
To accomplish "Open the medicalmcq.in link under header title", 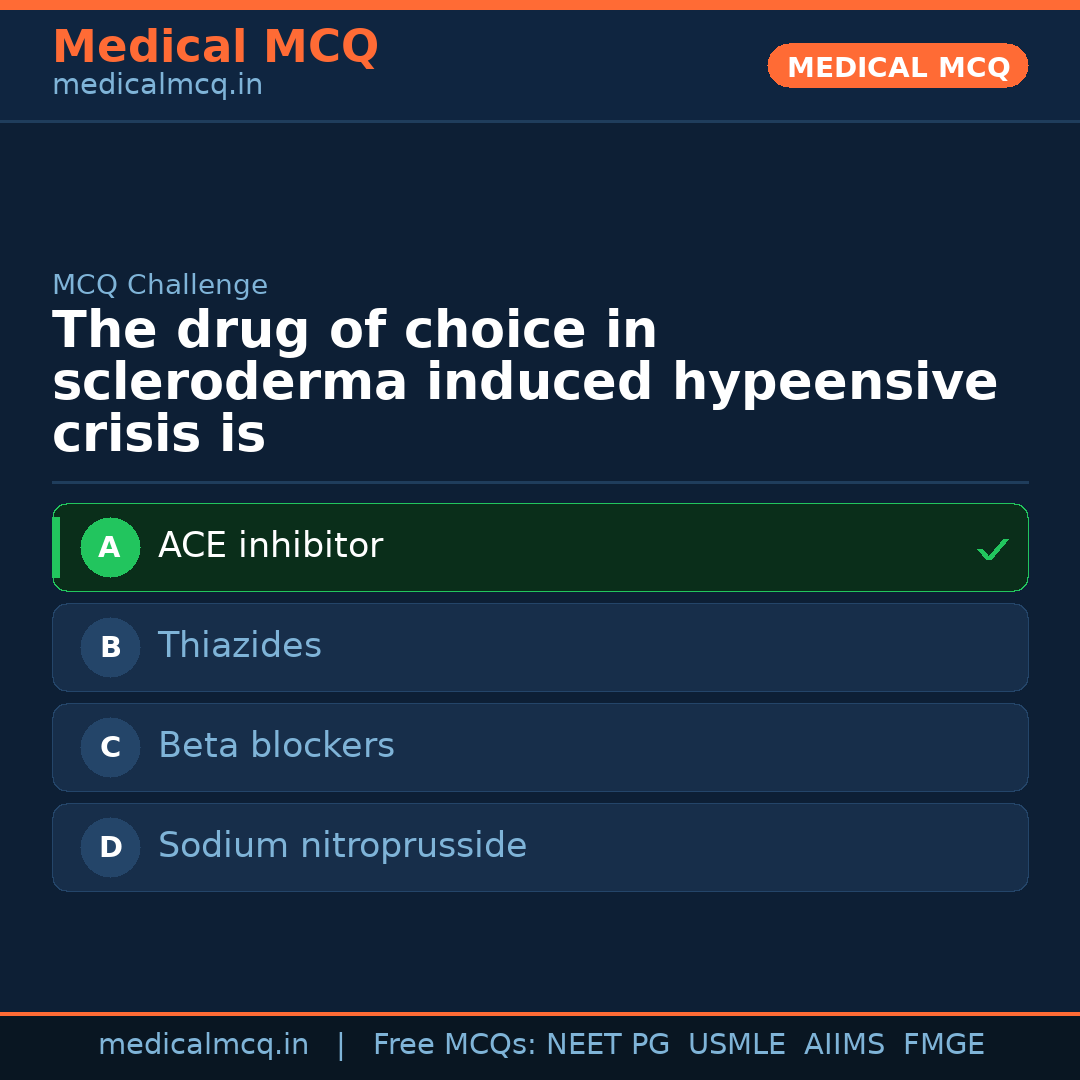I will click(157, 85).
